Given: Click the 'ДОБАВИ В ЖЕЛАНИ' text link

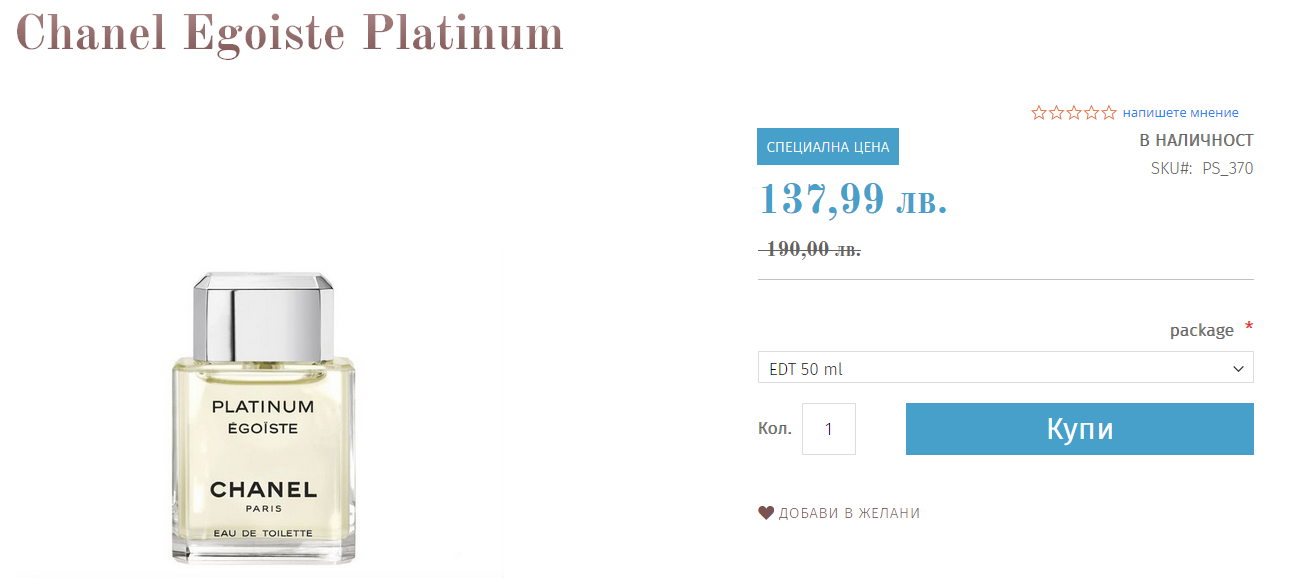Looking at the screenshot, I should [x=849, y=513].
